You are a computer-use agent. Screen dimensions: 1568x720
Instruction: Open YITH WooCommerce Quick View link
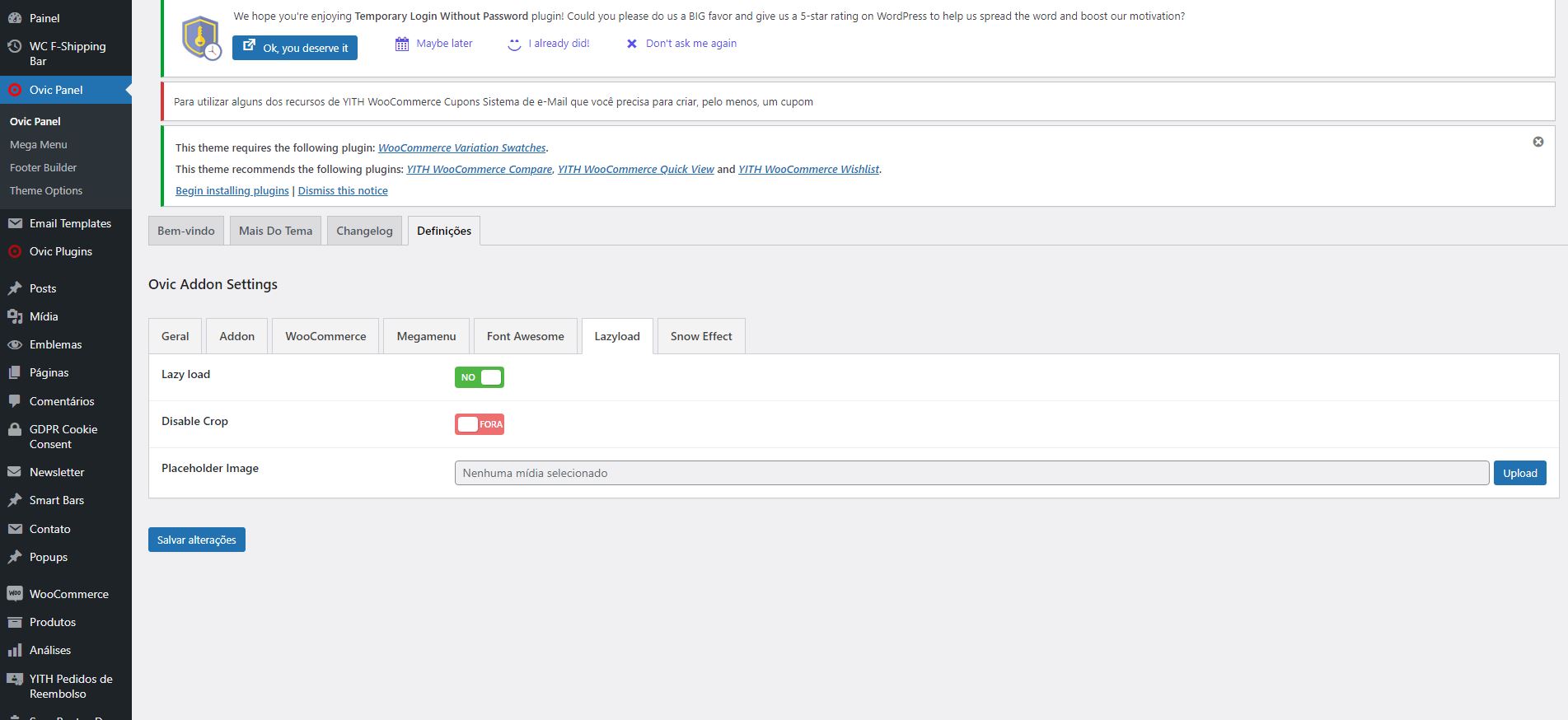(x=636, y=170)
